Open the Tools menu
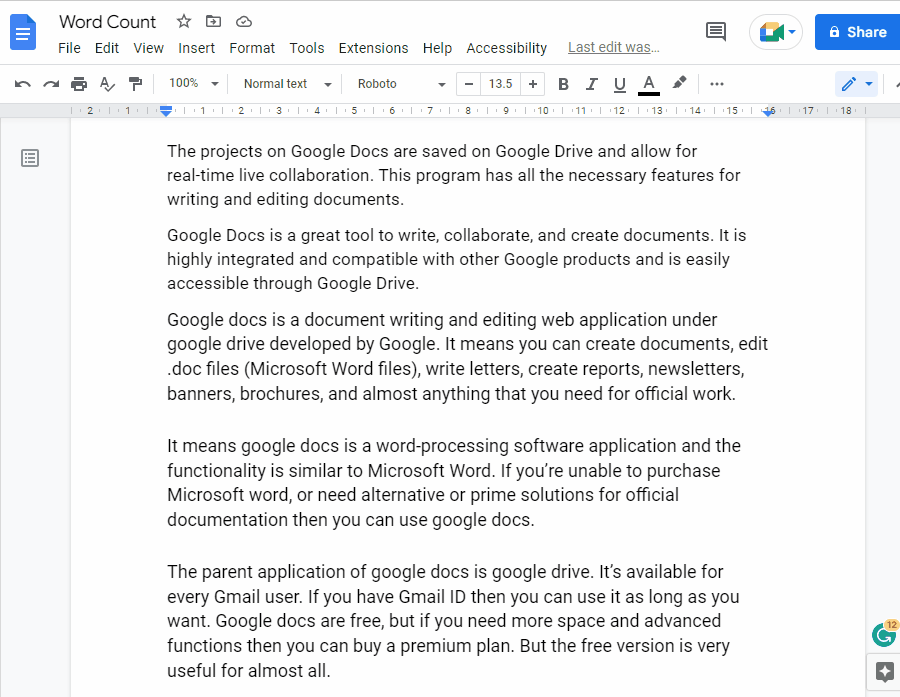Viewport: 900px width, 697px height. click(x=307, y=48)
